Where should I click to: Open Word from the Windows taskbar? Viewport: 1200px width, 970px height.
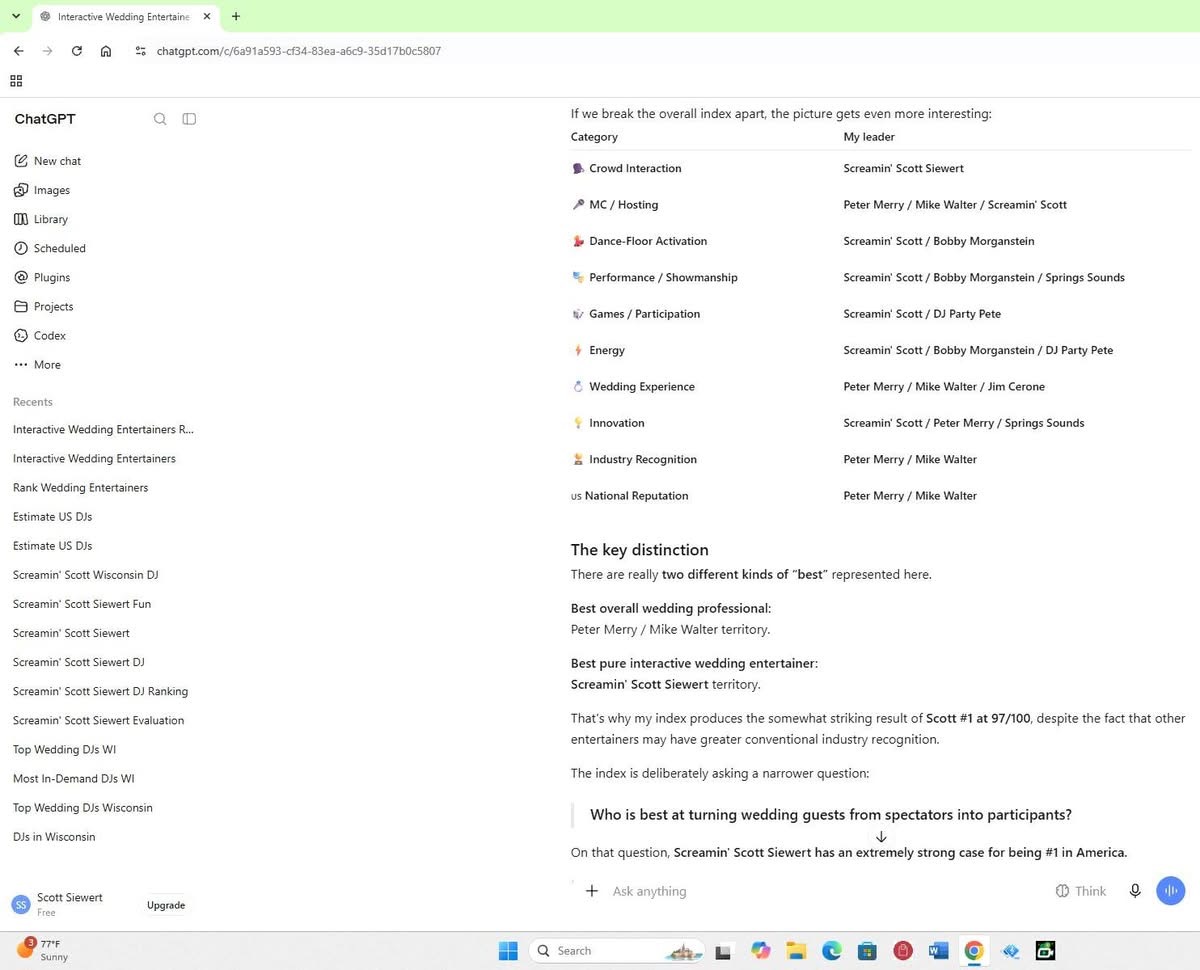click(938, 951)
